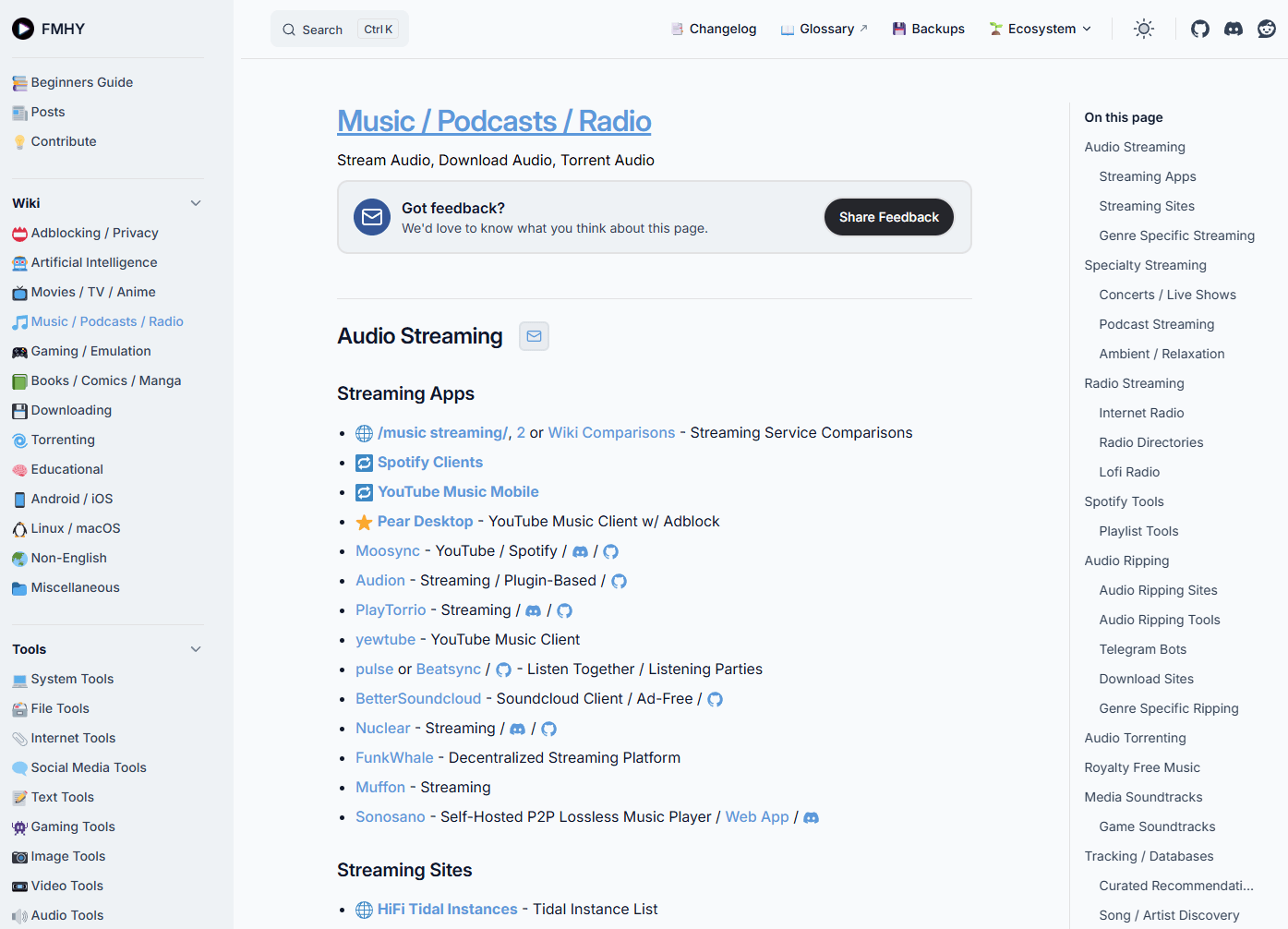Viewport: 1288px width, 929px height.
Task: Open the Backups menu item
Action: pos(928,29)
